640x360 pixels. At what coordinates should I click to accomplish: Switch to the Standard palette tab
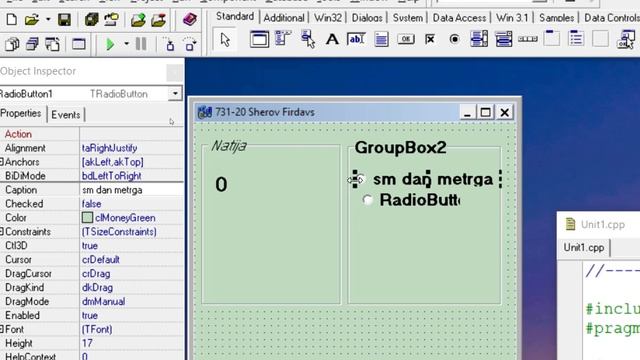click(235, 17)
